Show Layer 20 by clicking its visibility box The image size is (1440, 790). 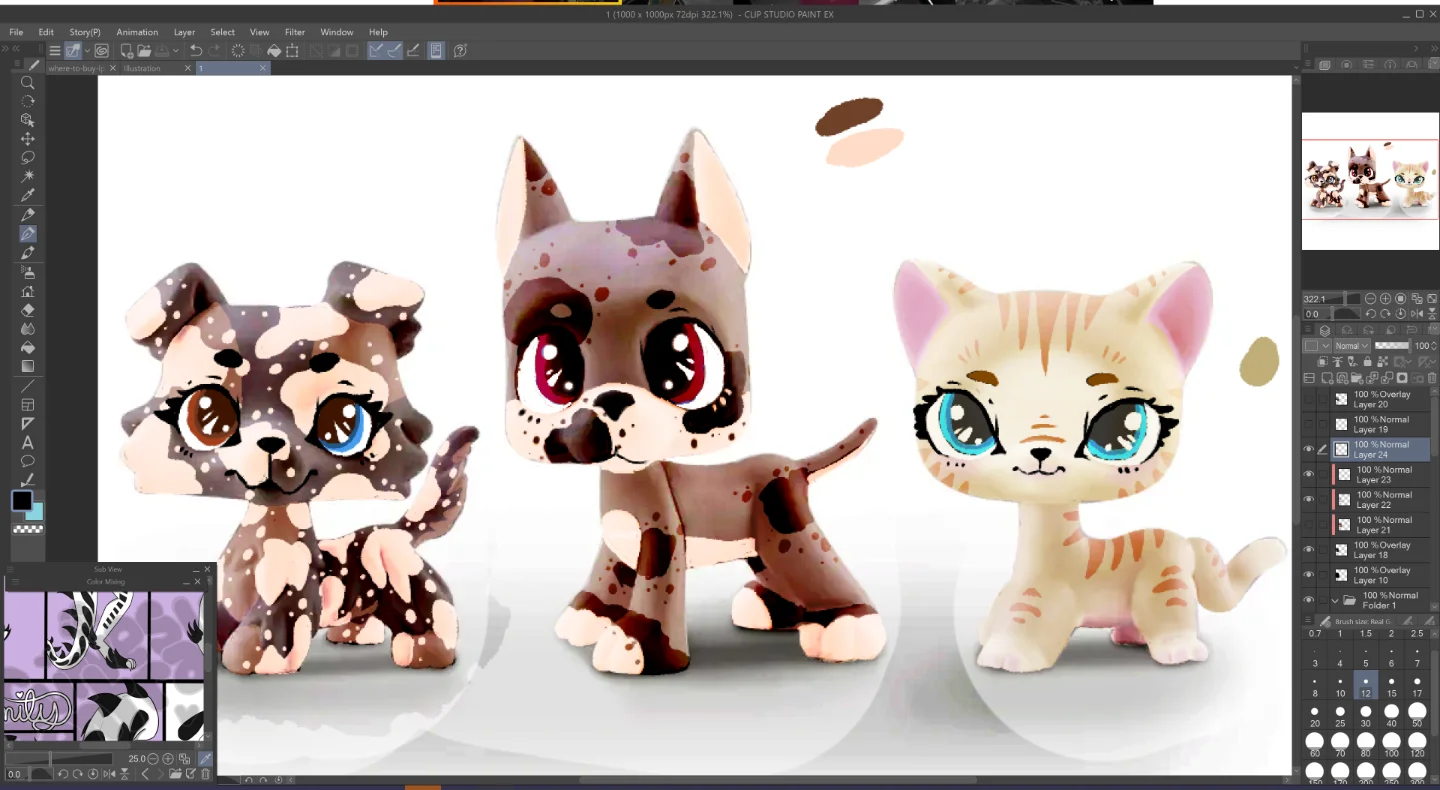(x=1308, y=399)
